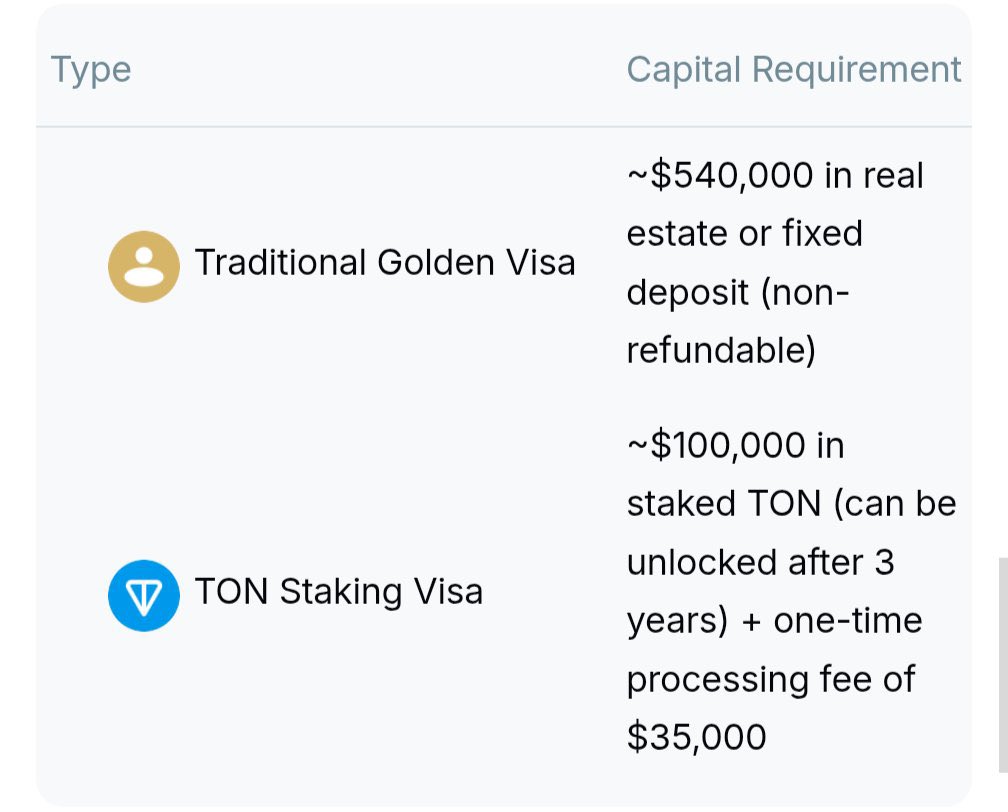The width and height of the screenshot is (1008, 812).
Task: Select the Capital Requirement column header
Action: (x=794, y=69)
